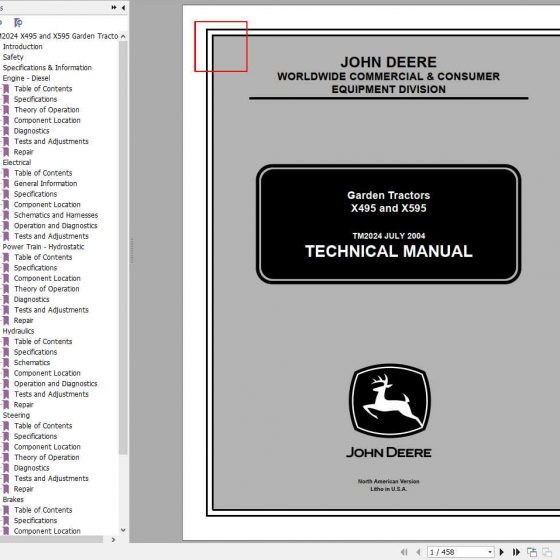Select the Engine - Diesel section bookmark
Viewport: 560px width, 560px height.
click(x=26, y=78)
